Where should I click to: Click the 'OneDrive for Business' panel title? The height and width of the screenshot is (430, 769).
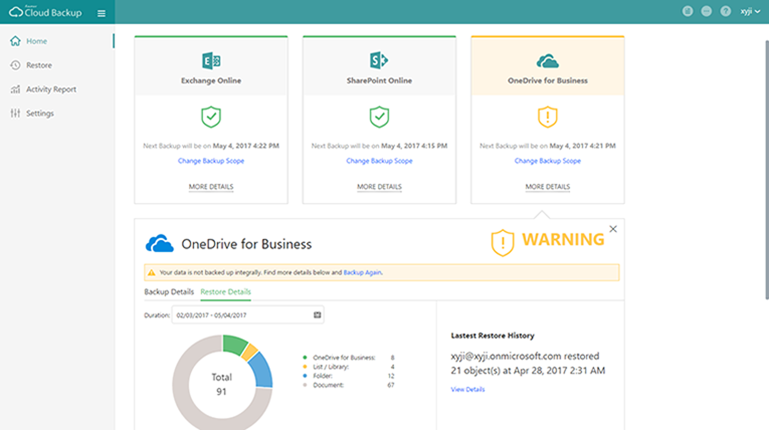(x=246, y=244)
